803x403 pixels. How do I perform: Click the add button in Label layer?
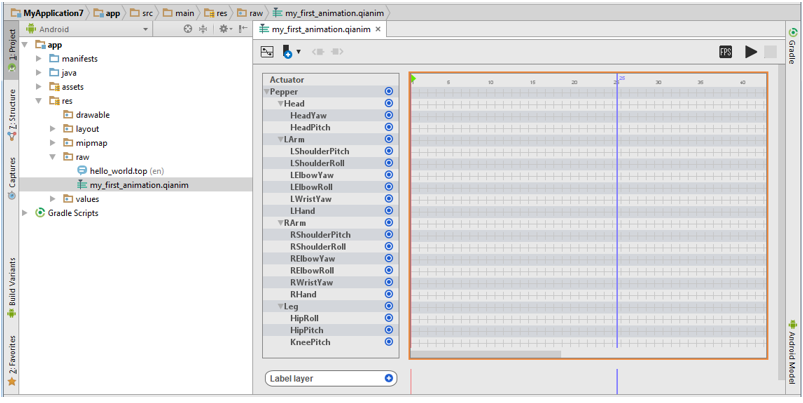tap(389, 378)
